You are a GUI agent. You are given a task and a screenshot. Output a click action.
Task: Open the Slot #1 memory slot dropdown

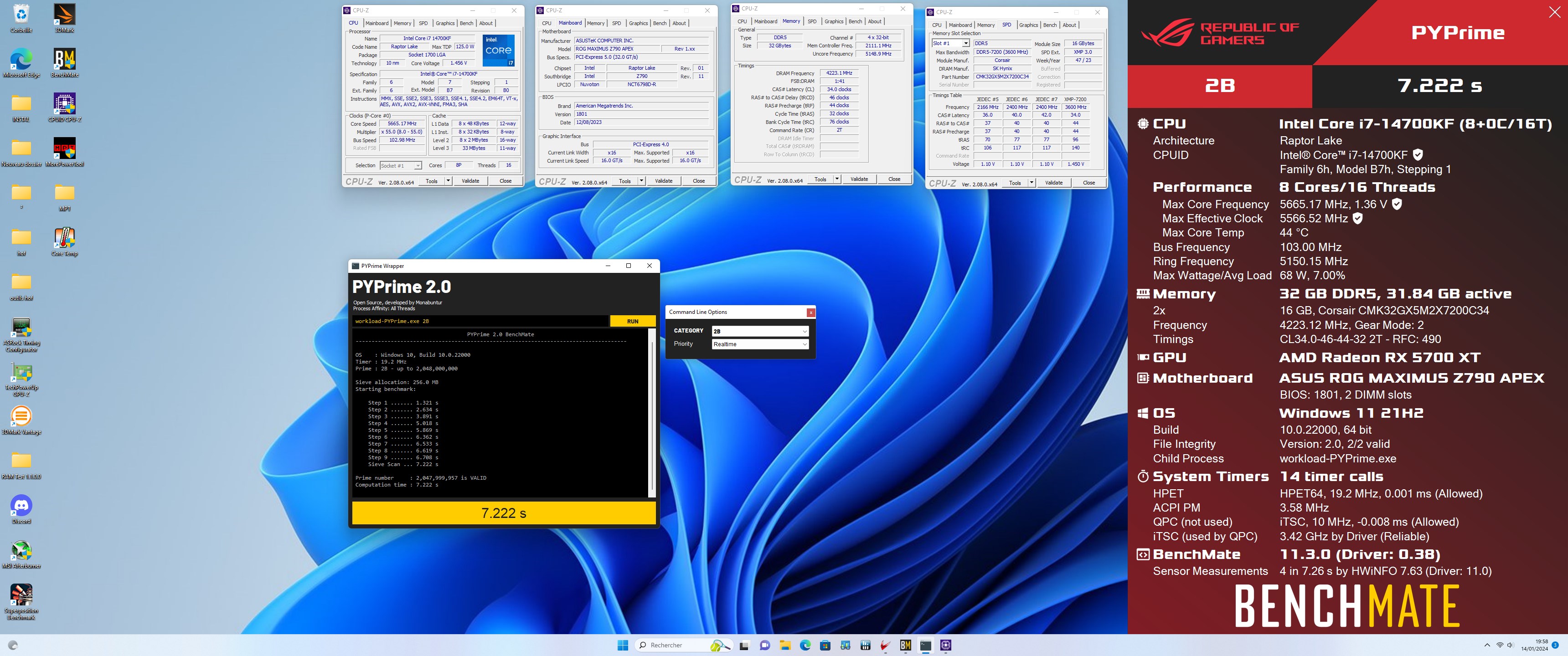950,43
